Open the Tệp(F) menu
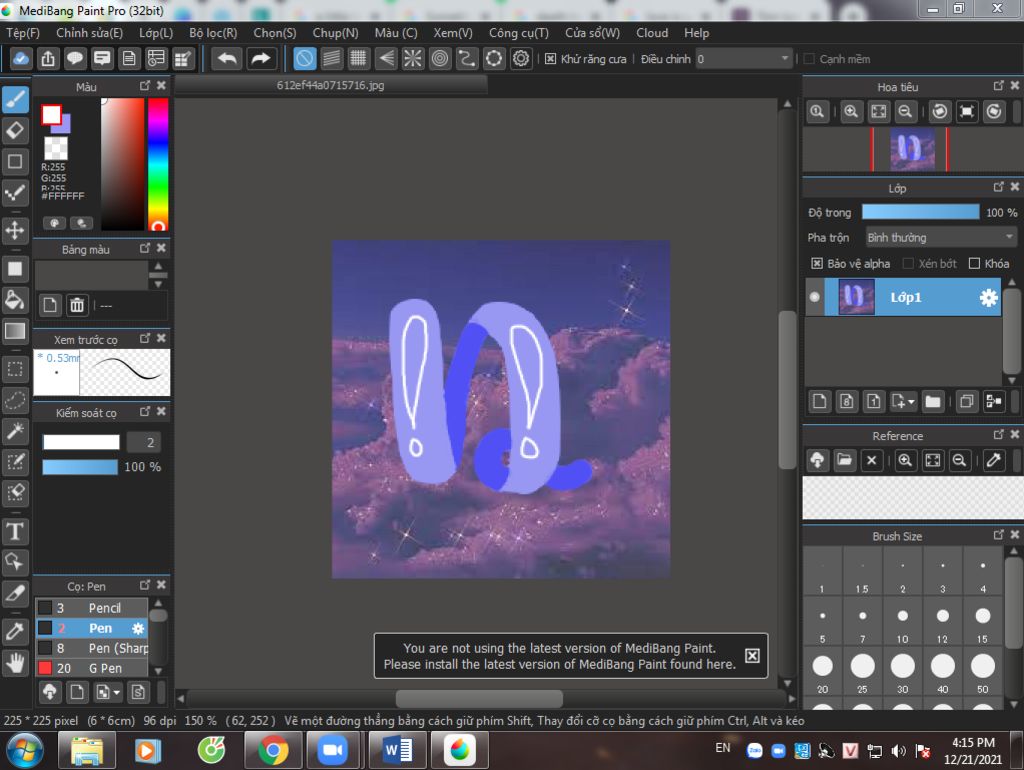Viewport: 1024px width, 770px height. point(23,33)
